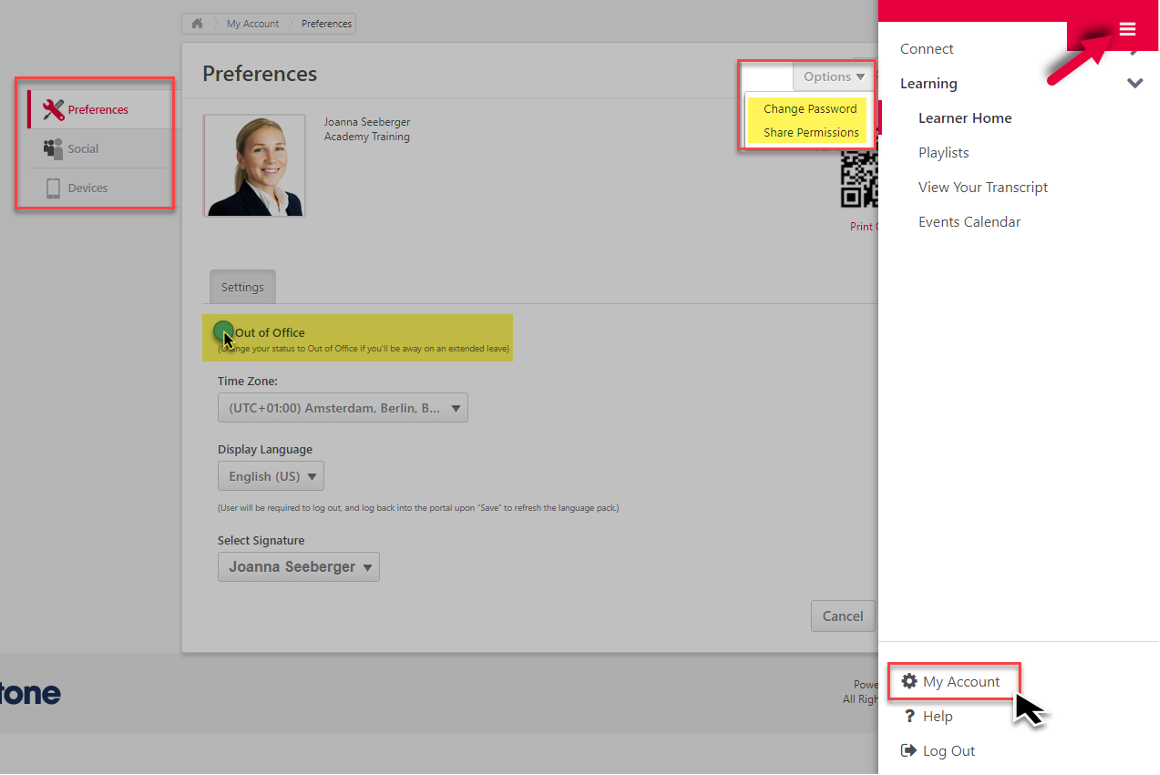The height and width of the screenshot is (775, 1160).
Task: Open the Select Signature dropdown
Action: [298, 567]
